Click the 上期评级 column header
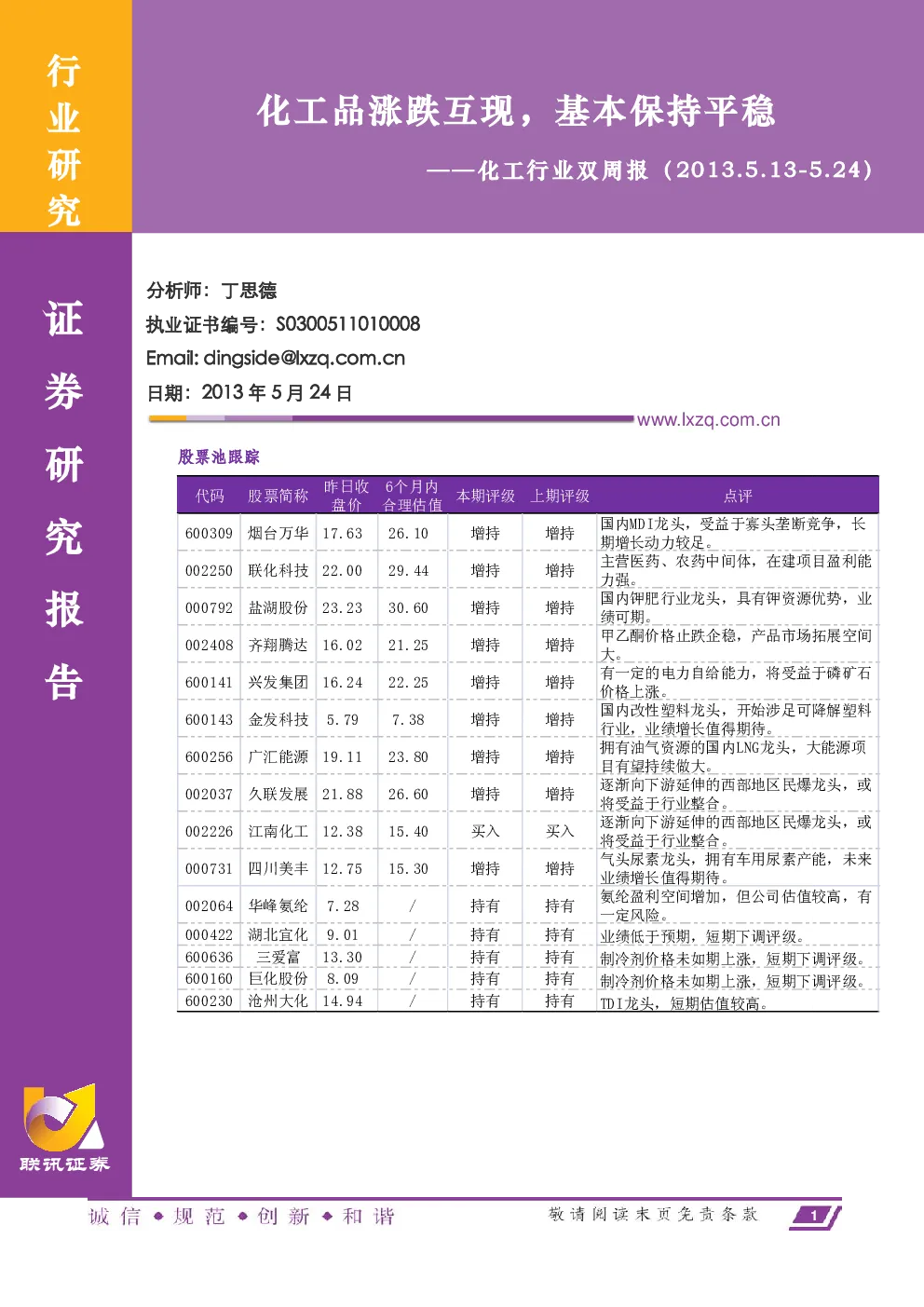Screen dimensions: 924x1307 (560, 496)
